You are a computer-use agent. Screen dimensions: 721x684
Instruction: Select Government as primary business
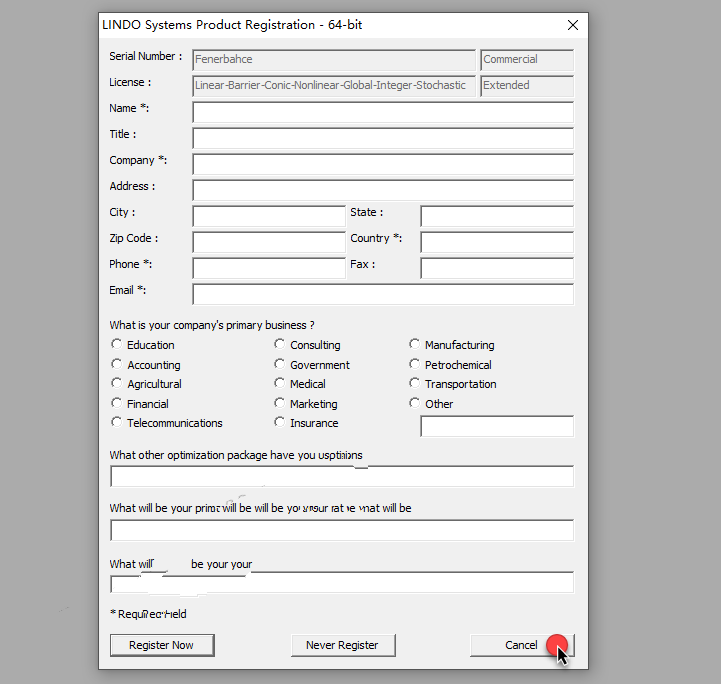[279, 365]
